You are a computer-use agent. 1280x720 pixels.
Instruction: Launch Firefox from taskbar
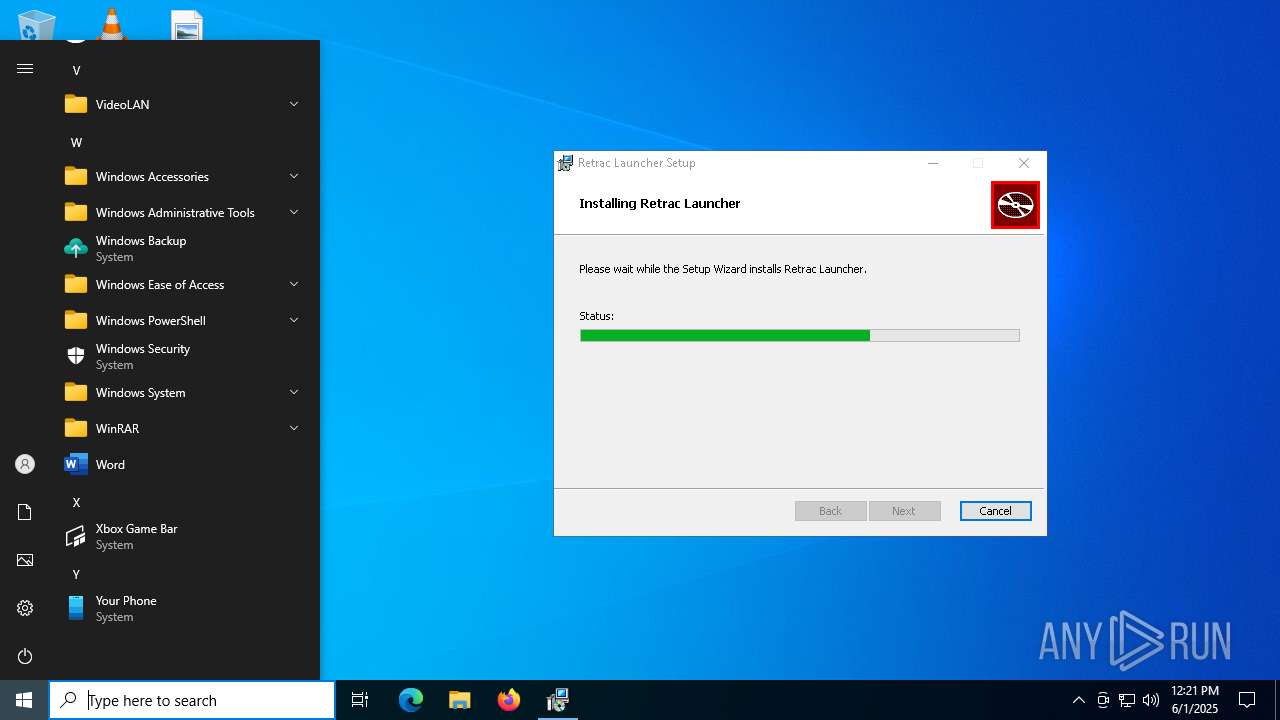pos(509,700)
